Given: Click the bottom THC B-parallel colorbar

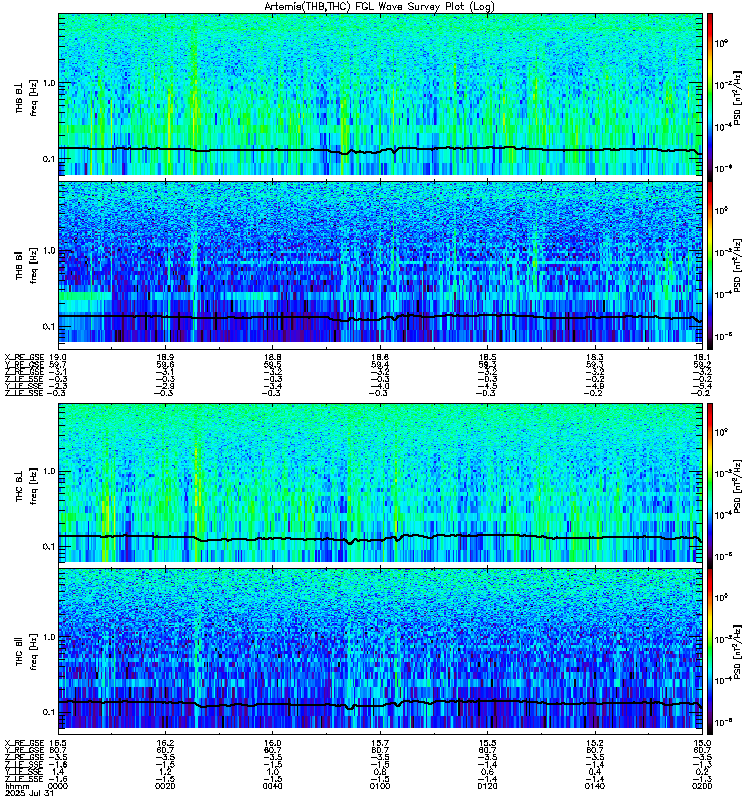Looking at the screenshot, I should pos(710,652).
